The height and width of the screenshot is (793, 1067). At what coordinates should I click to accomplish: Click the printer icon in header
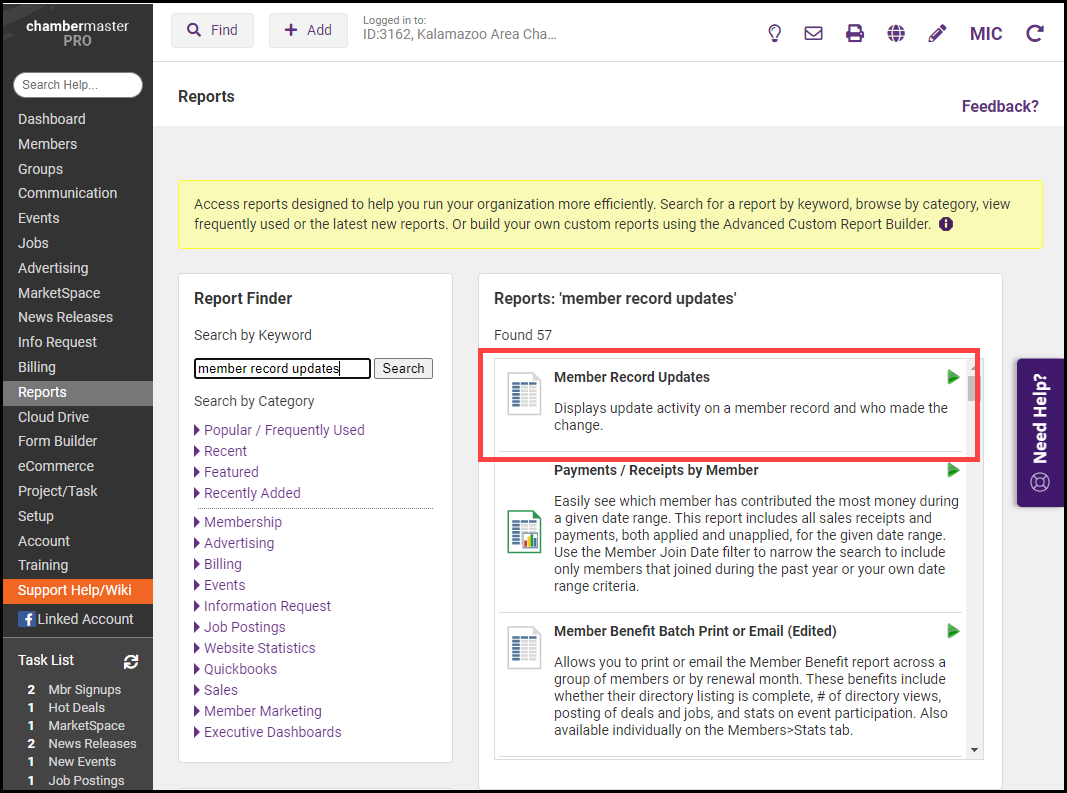pyautogui.click(x=855, y=33)
